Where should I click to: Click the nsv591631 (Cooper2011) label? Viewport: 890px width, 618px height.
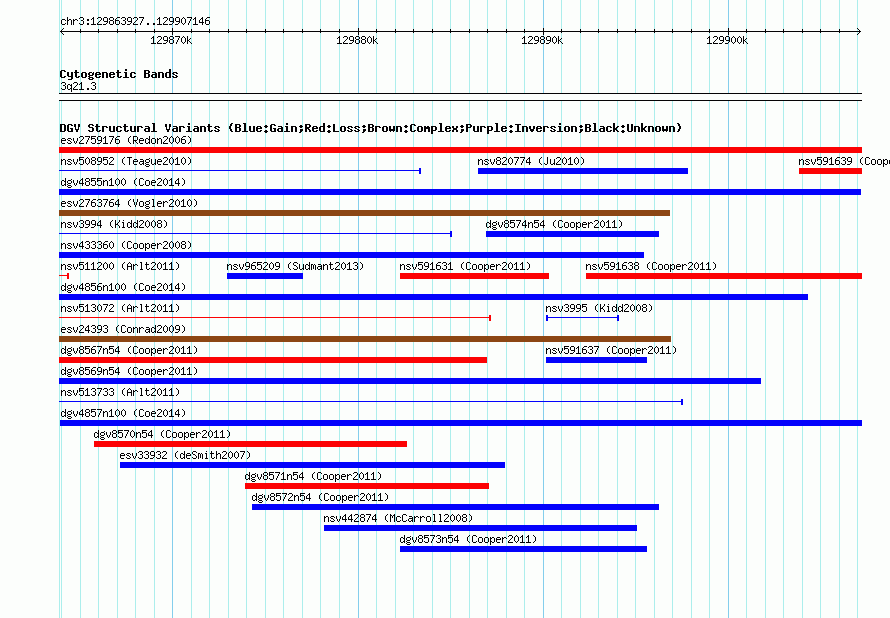[465, 266]
